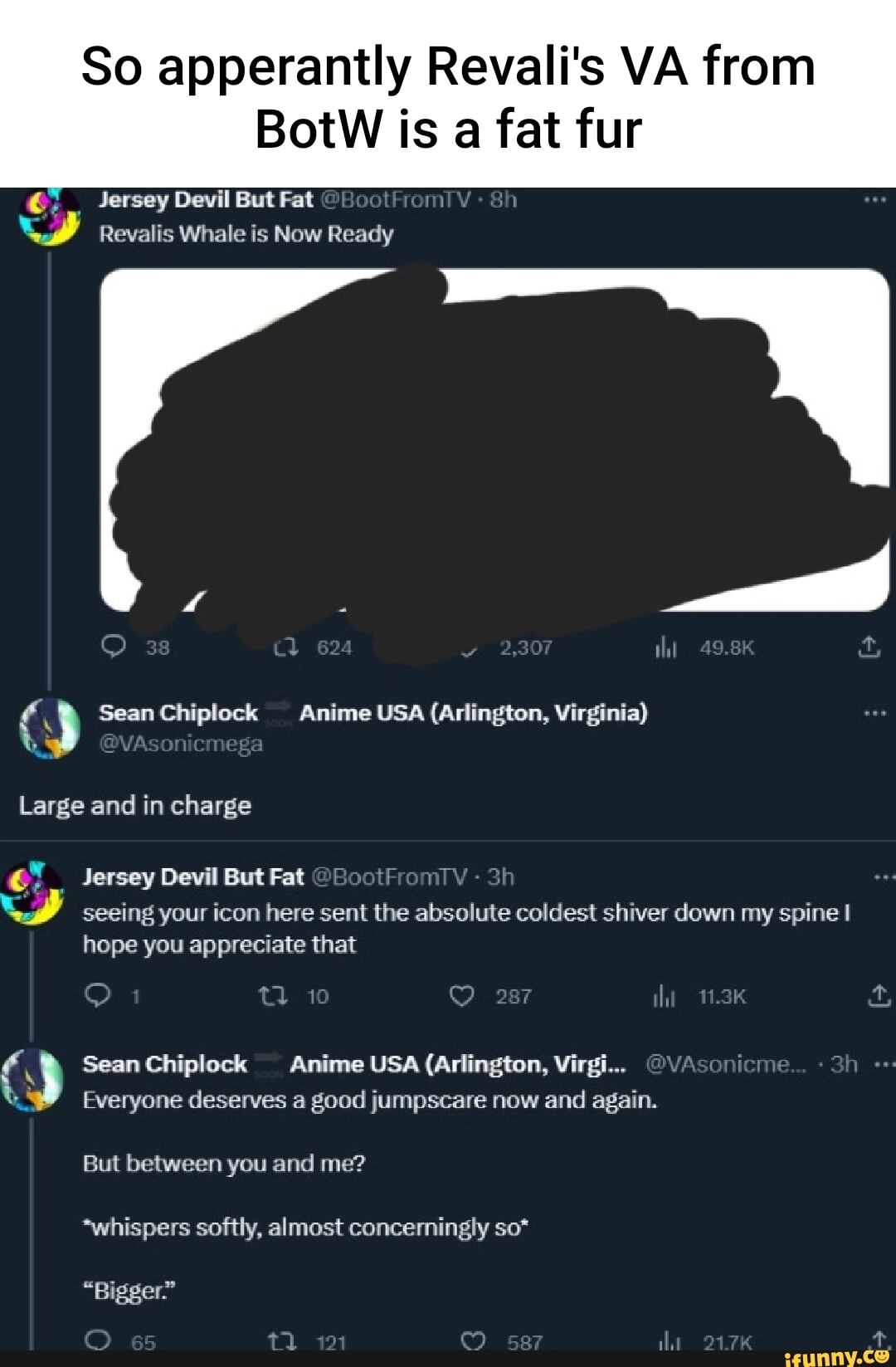Open more options on the "coldest shiver" tweet
Screen dimensions: 896x1367
[884, 876]
